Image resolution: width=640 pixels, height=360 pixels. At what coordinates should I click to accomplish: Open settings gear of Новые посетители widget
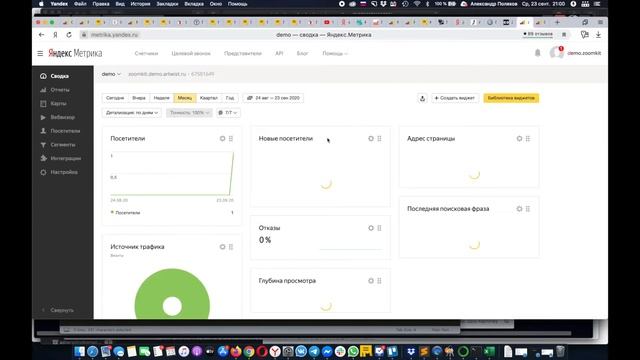(371, 139)
